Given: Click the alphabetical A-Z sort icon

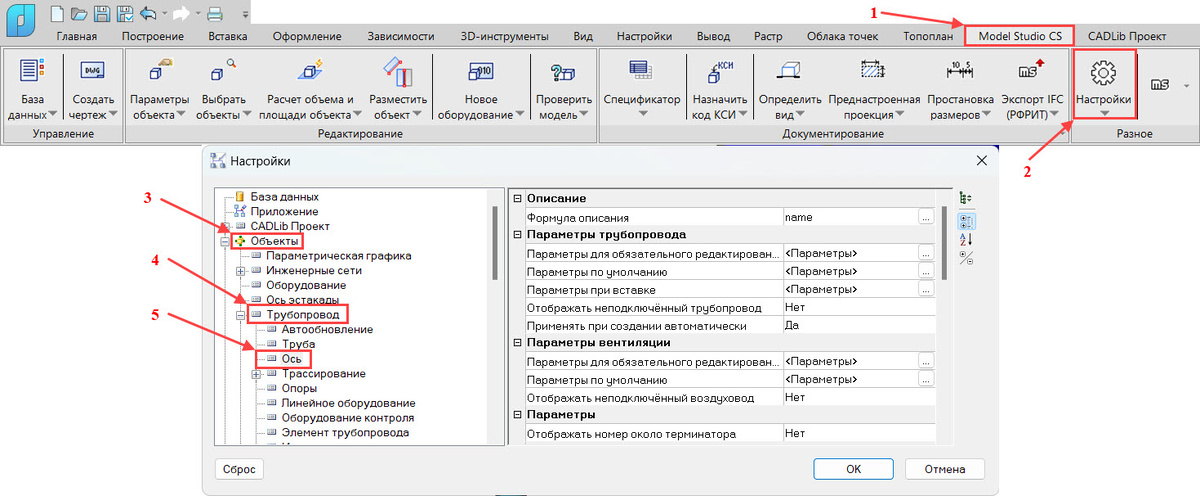Looking at the screenshot, I should [966, 239].
